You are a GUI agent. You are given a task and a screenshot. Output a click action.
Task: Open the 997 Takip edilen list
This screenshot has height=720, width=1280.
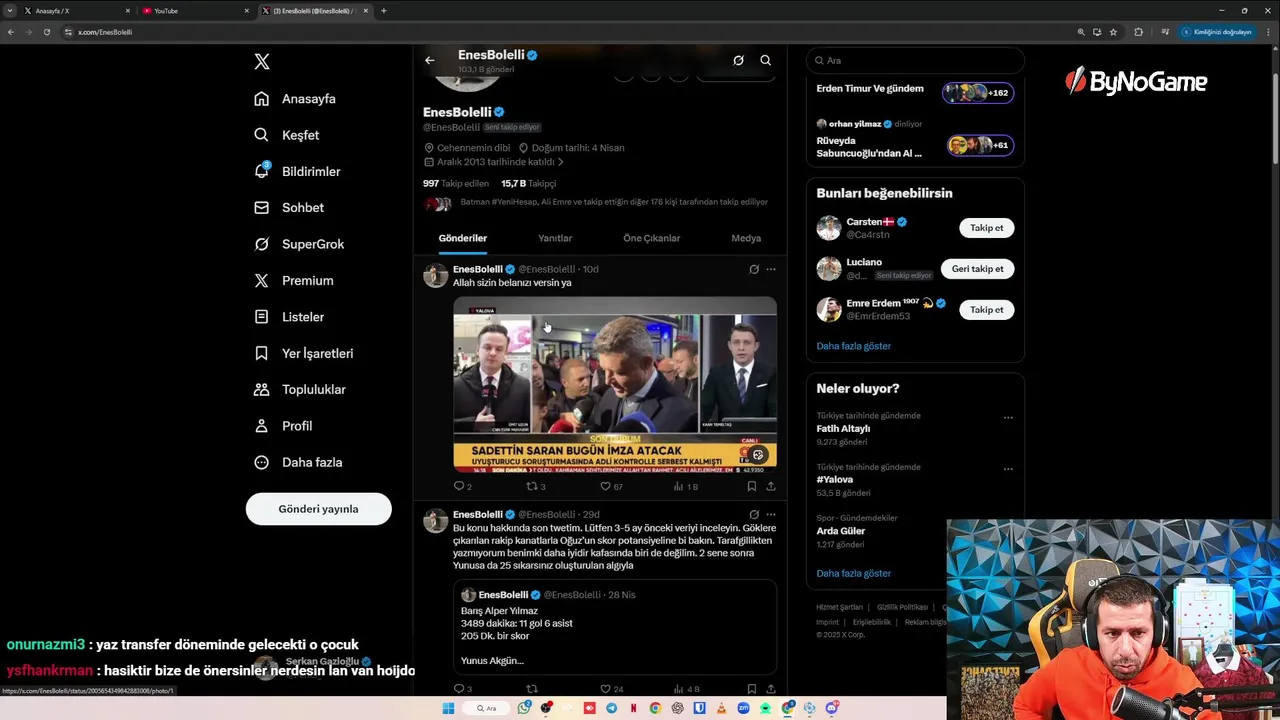click(456, 184)
